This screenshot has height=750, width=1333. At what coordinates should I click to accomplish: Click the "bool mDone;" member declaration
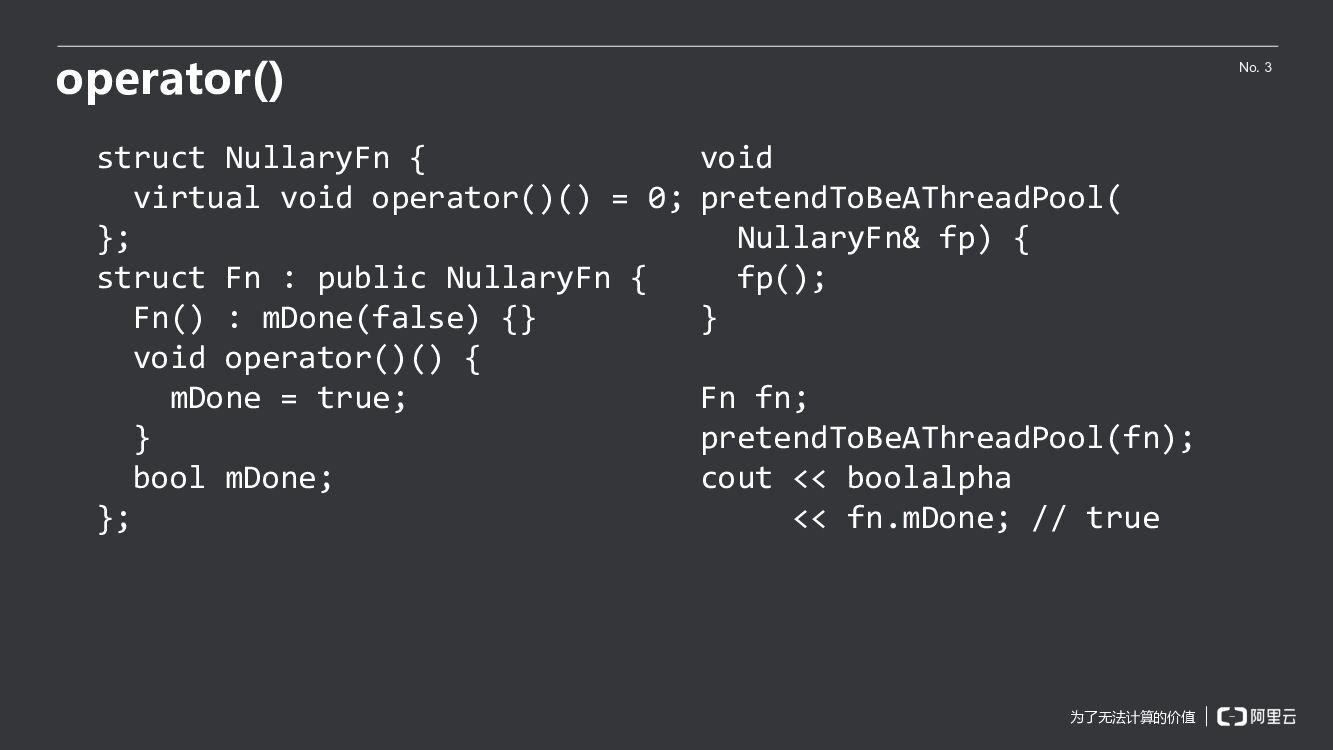point(233,478)
